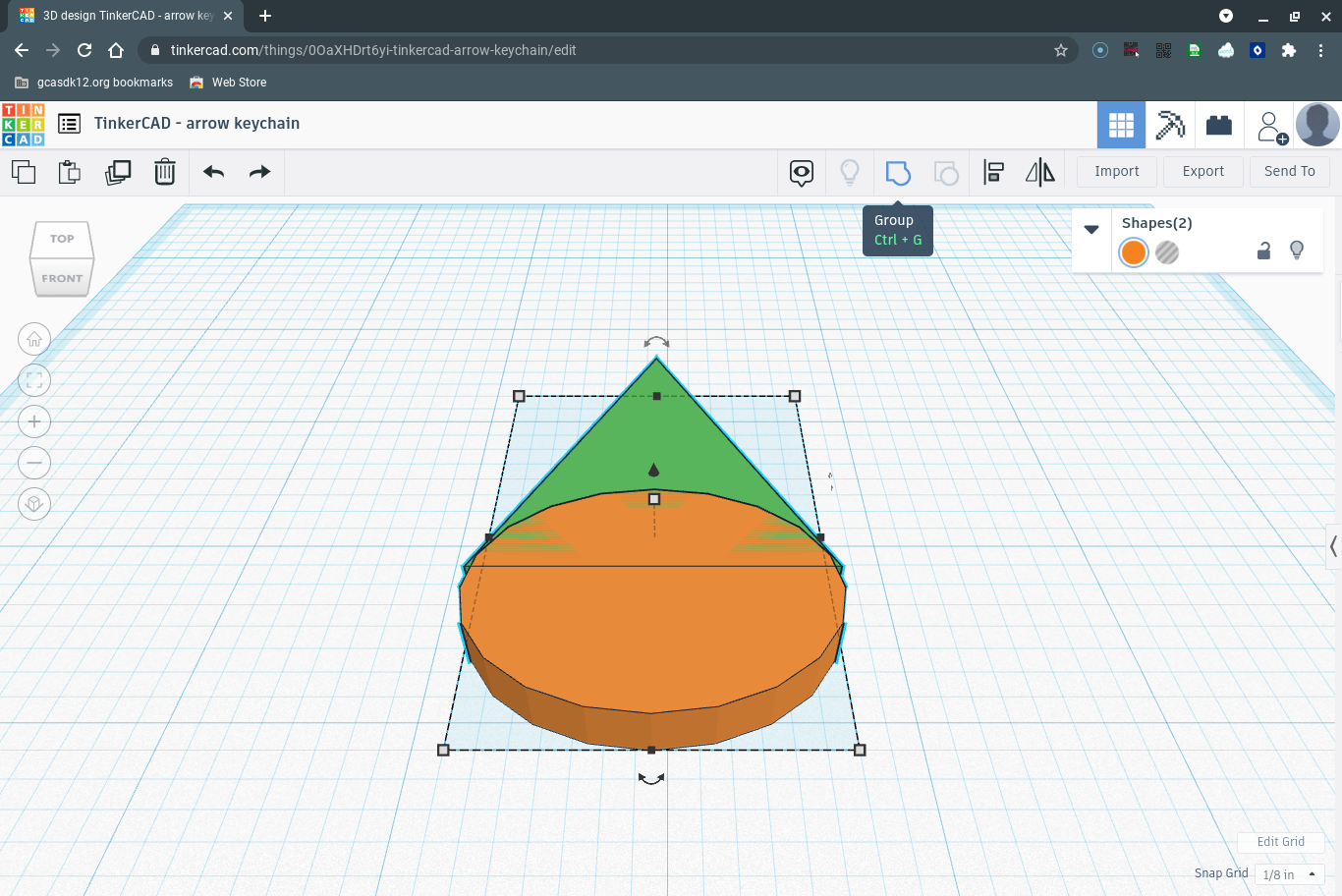Zoom in on the workplane
Screen dimensions: 1342x896
click(34, 421)
